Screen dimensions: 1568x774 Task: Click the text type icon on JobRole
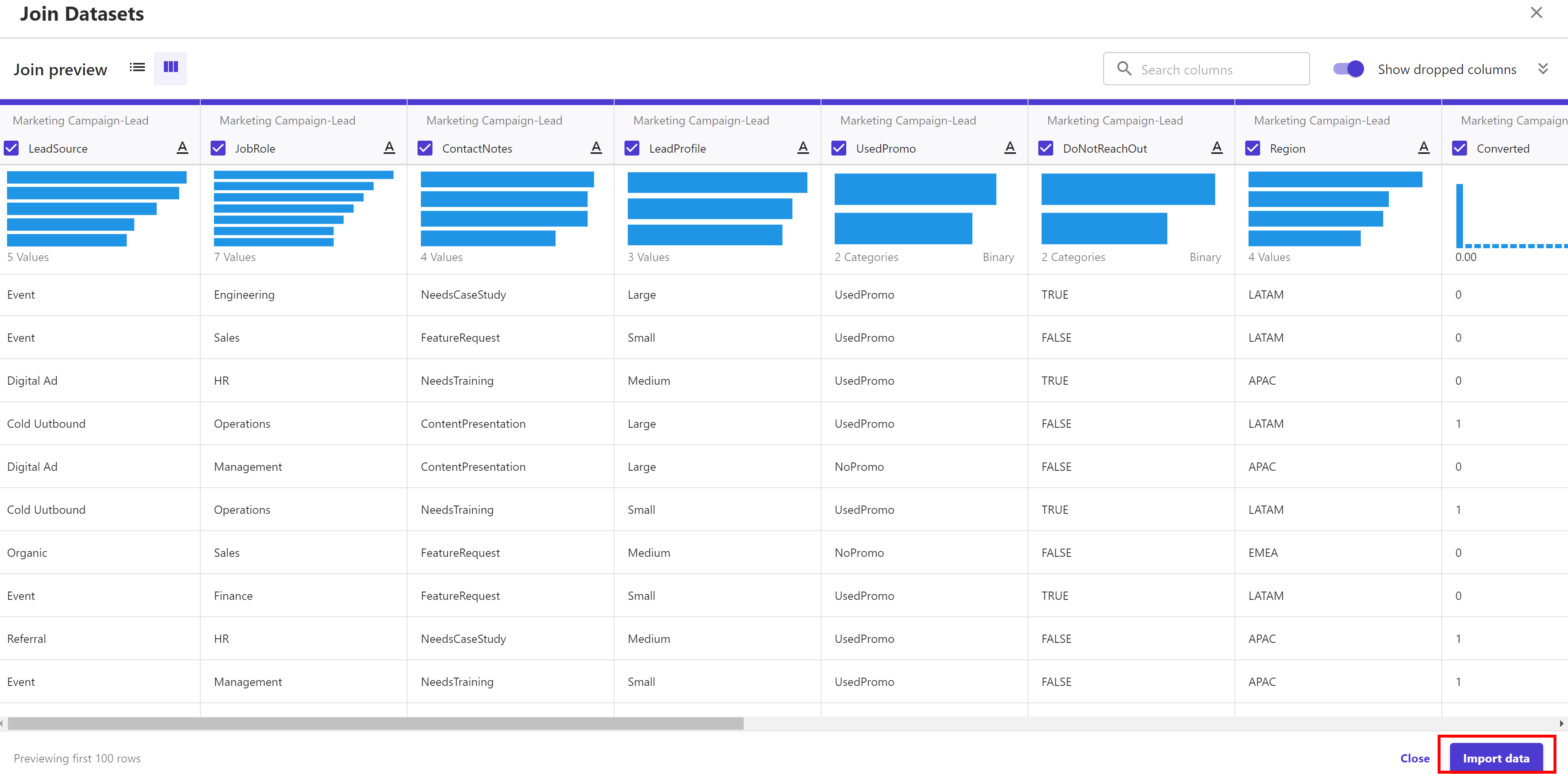coord(389,148)
